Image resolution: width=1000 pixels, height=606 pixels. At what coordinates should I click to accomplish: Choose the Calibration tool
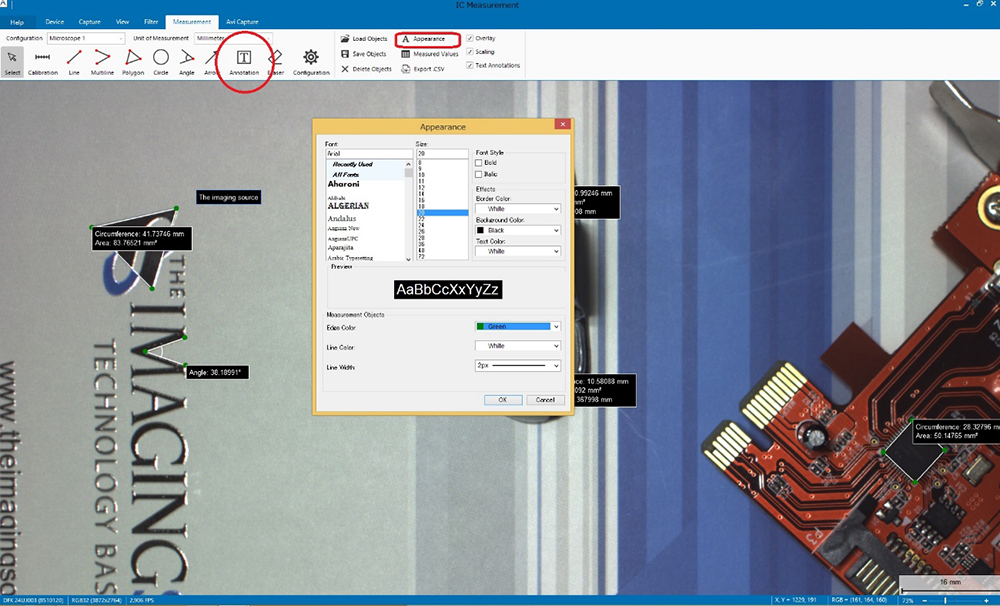(x=43, y=62)
